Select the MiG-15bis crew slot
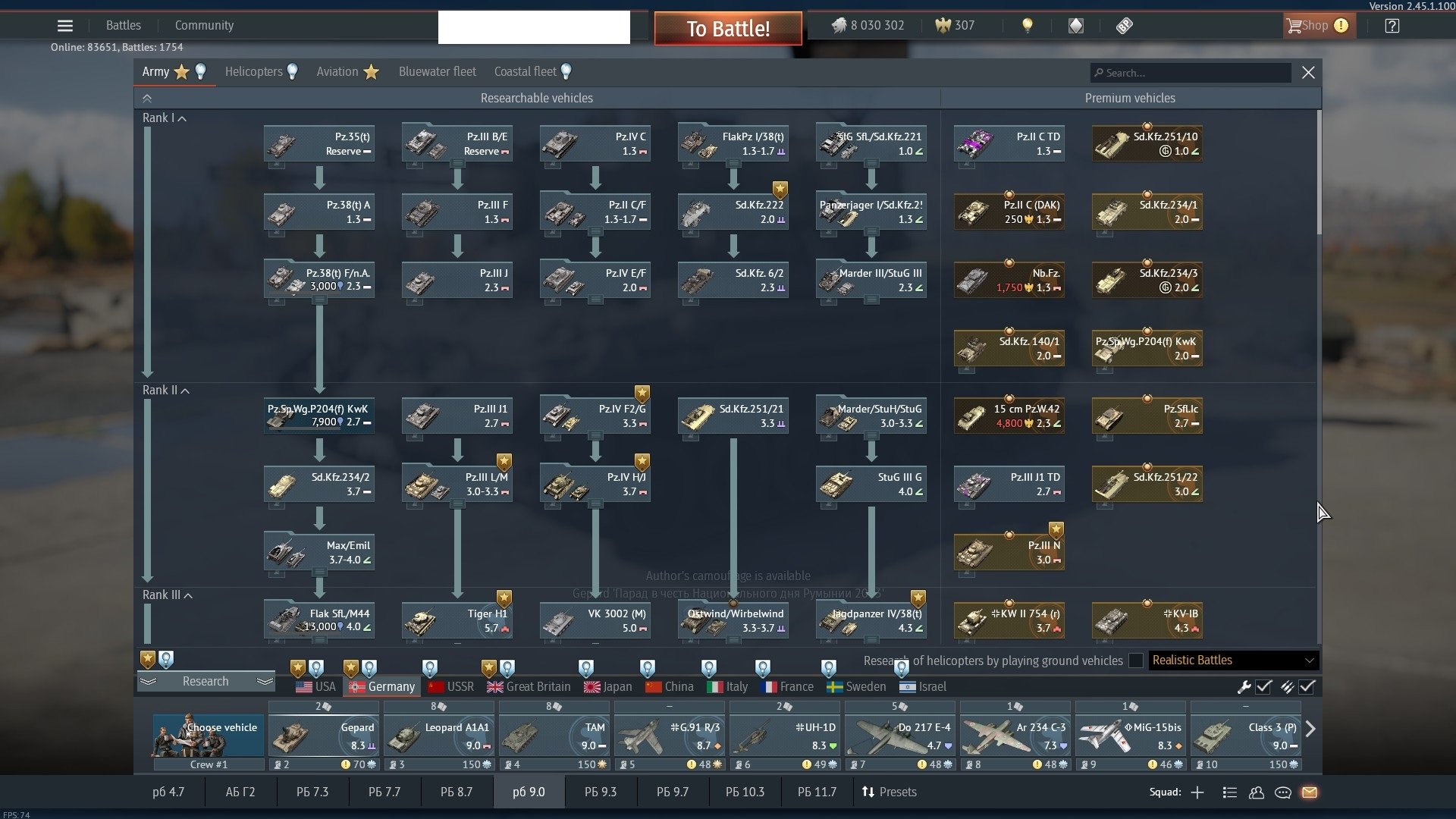 point(1131,736)
